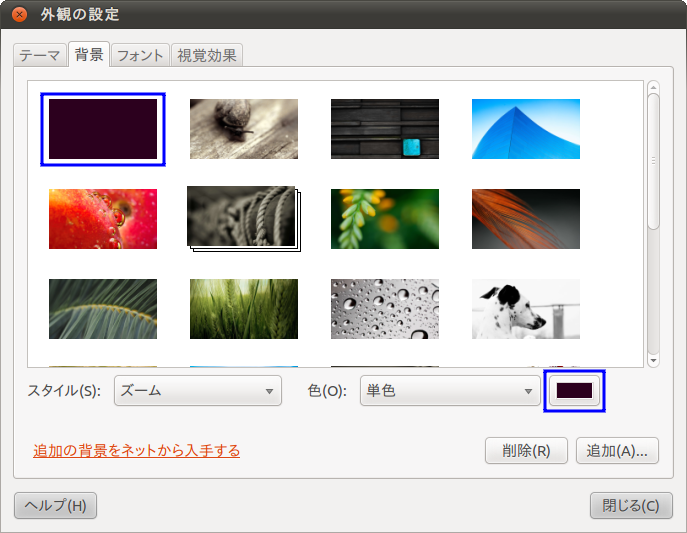Click the scrollbar down arrow
The width and height of the screenshot is (687, 533).
coord(653,361)
